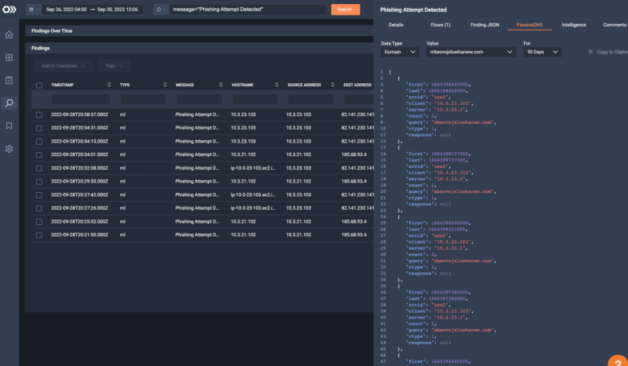This screenshot has height=366, width=628.
Task: Toggle the select-all checkbox in table header
Action: tap(39, 85)
